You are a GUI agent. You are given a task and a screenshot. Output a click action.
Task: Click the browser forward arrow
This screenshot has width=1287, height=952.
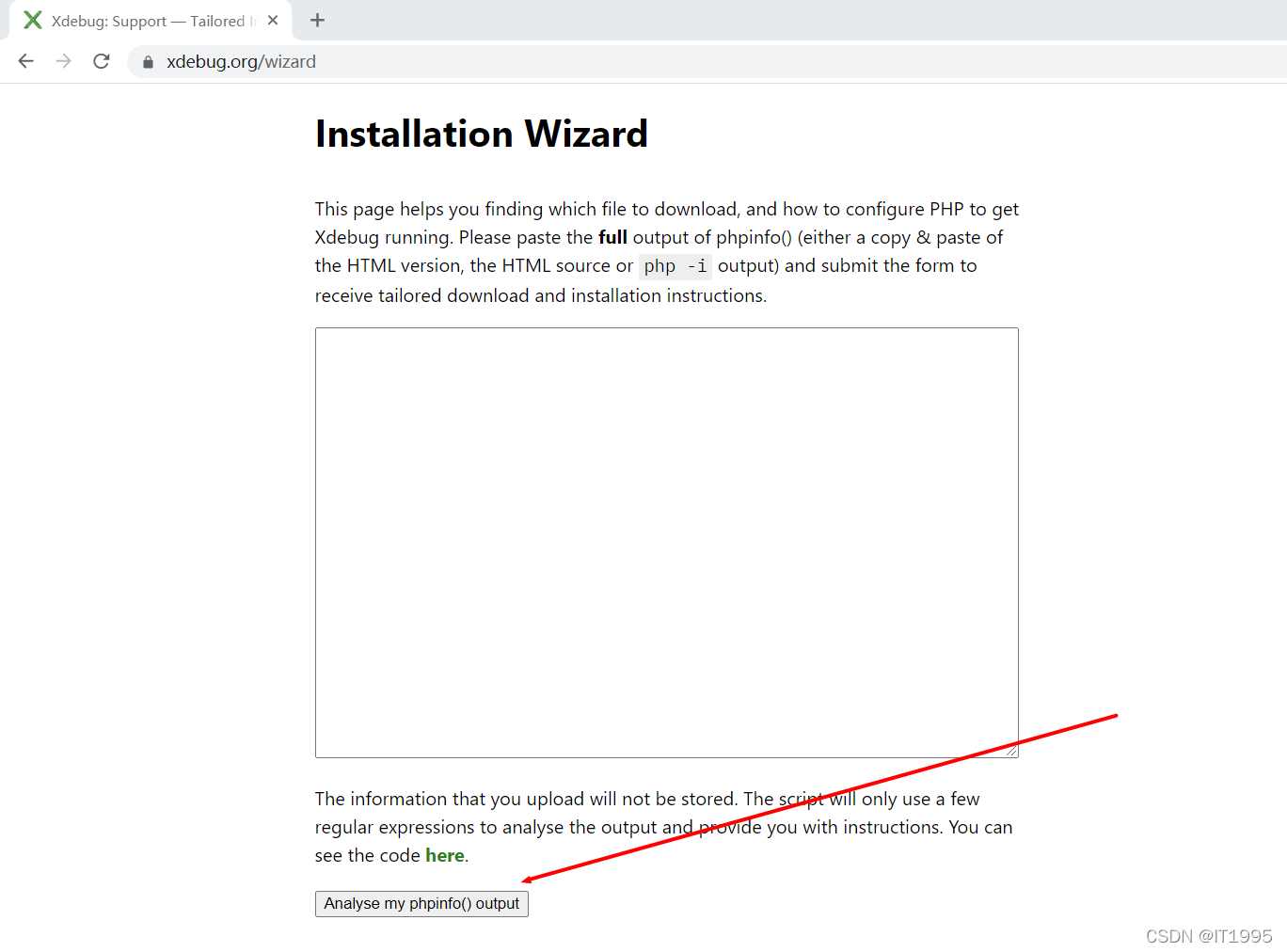64,61
